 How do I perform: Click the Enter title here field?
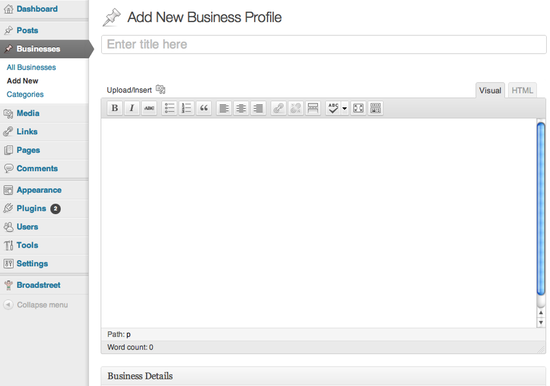[323, 45]
